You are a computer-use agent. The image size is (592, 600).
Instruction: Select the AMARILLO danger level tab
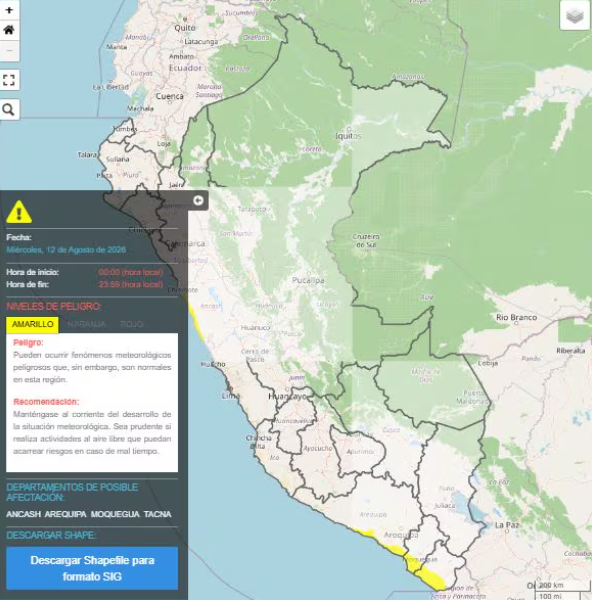click(33, 324)
